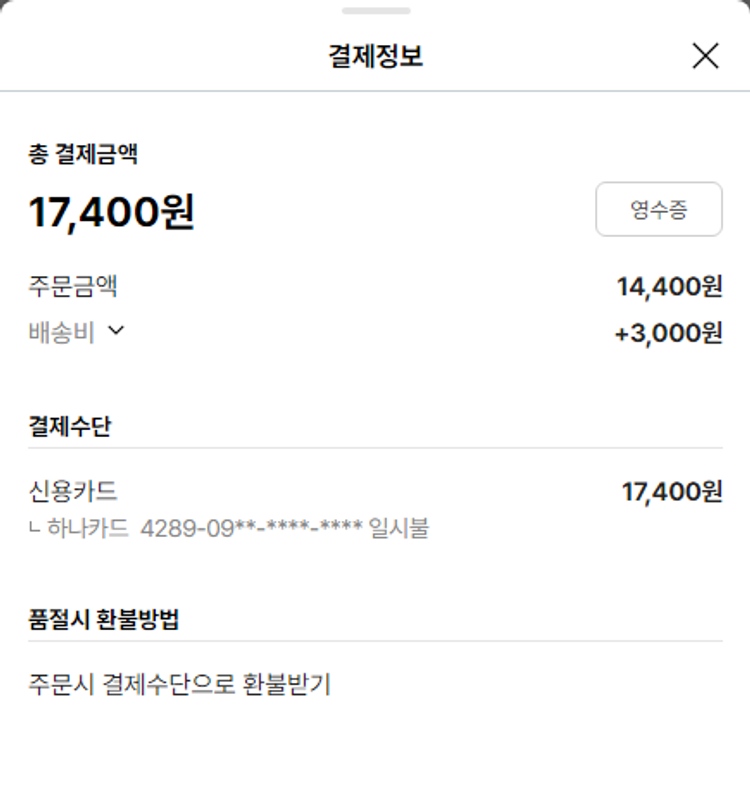
Task: Expand the 배송비 chevron arrow
Action: pyautogui.click(x=116, y=331)
